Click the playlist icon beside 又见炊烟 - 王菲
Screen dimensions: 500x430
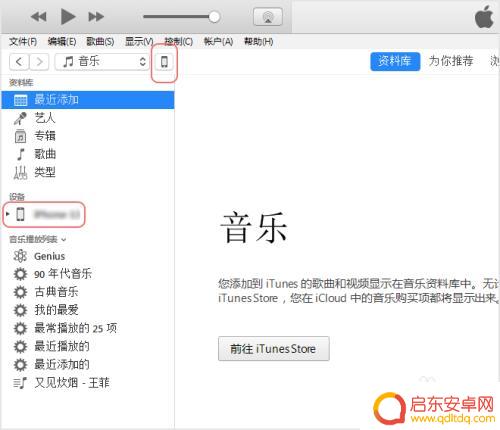pos(20,383)
